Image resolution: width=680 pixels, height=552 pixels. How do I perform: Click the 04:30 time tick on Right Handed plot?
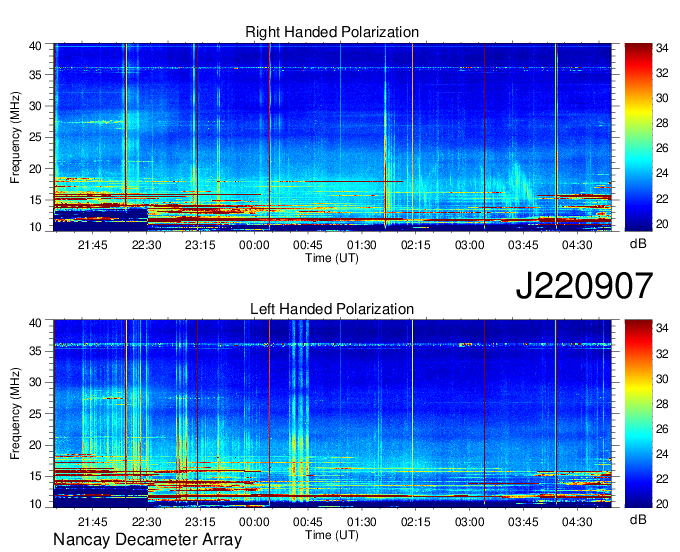[577, 245]
